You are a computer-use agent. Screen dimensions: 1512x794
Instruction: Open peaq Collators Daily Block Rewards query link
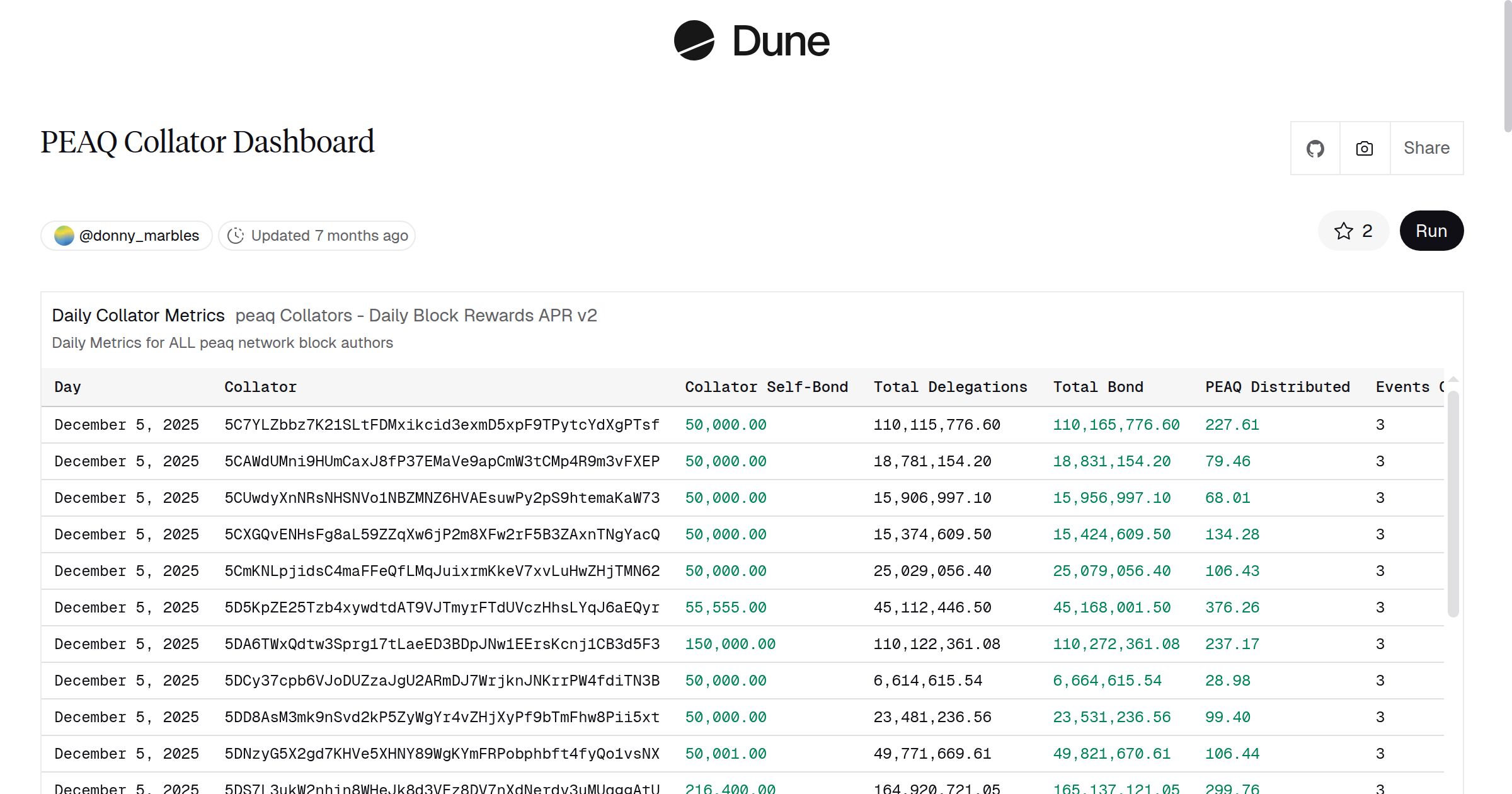pos(416,315)
